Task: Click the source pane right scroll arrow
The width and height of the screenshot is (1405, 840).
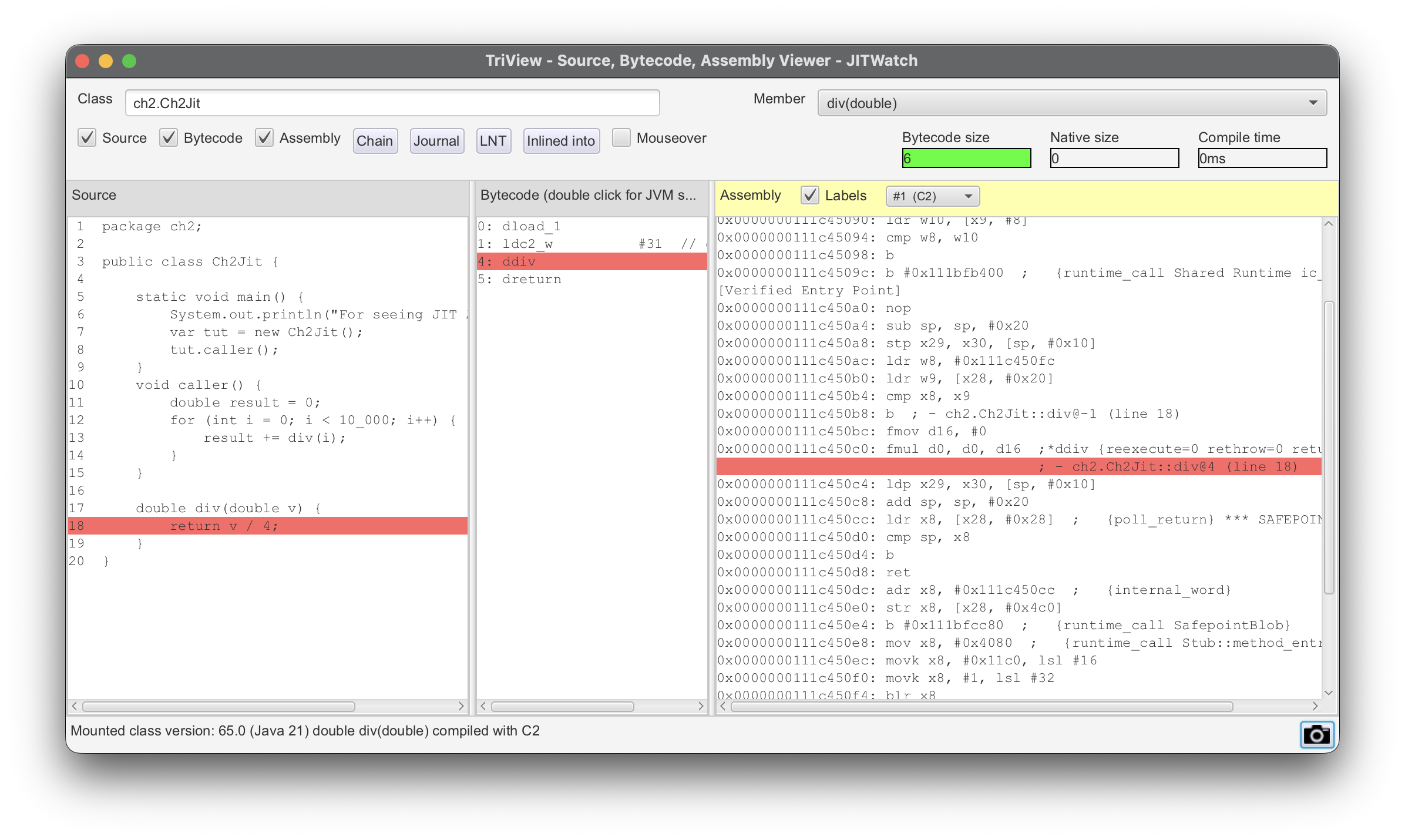Action: 461,706
